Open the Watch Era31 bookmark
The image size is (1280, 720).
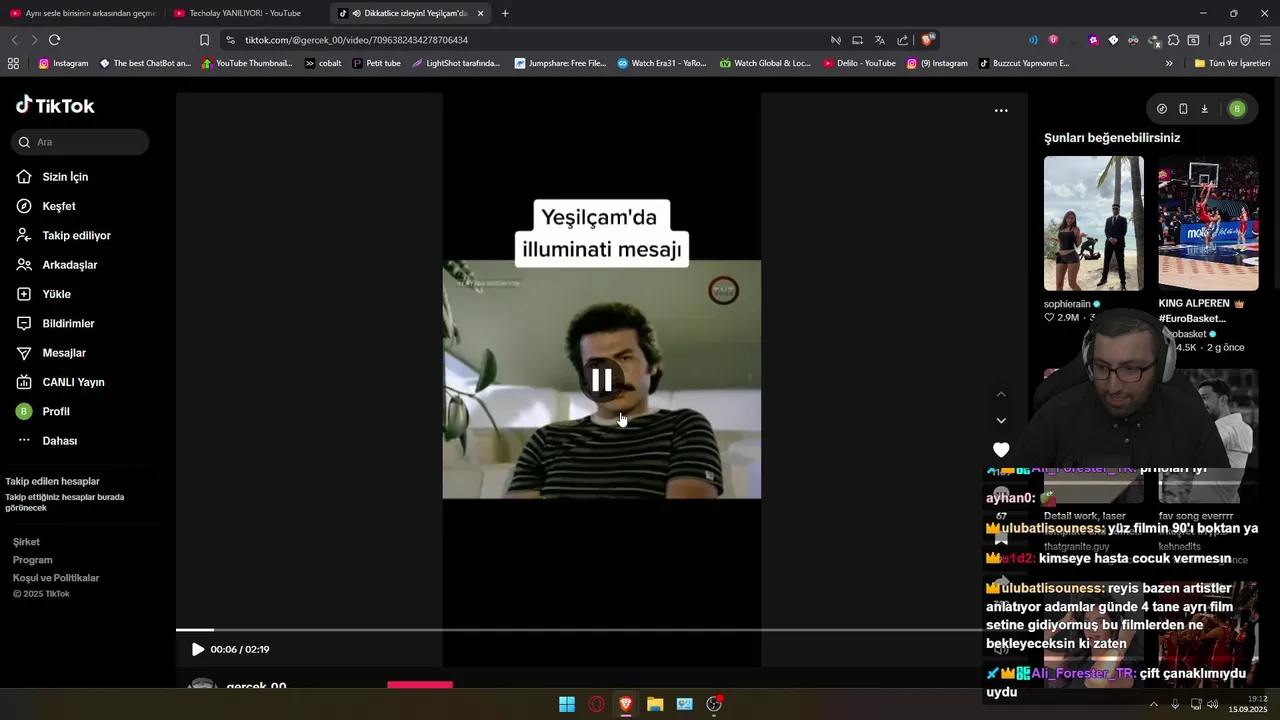(x=662, y=63)
